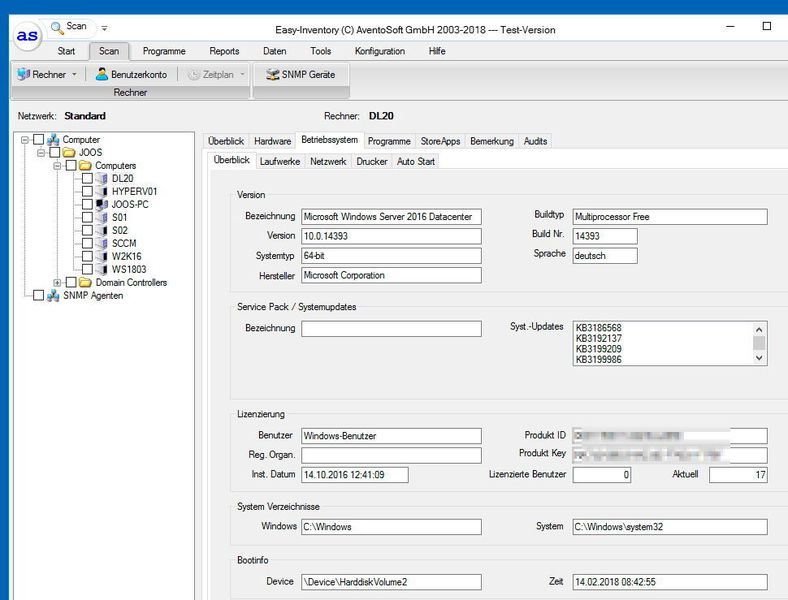
Task: Collapse the Computers folder node
Action: [x=57, y=165]
